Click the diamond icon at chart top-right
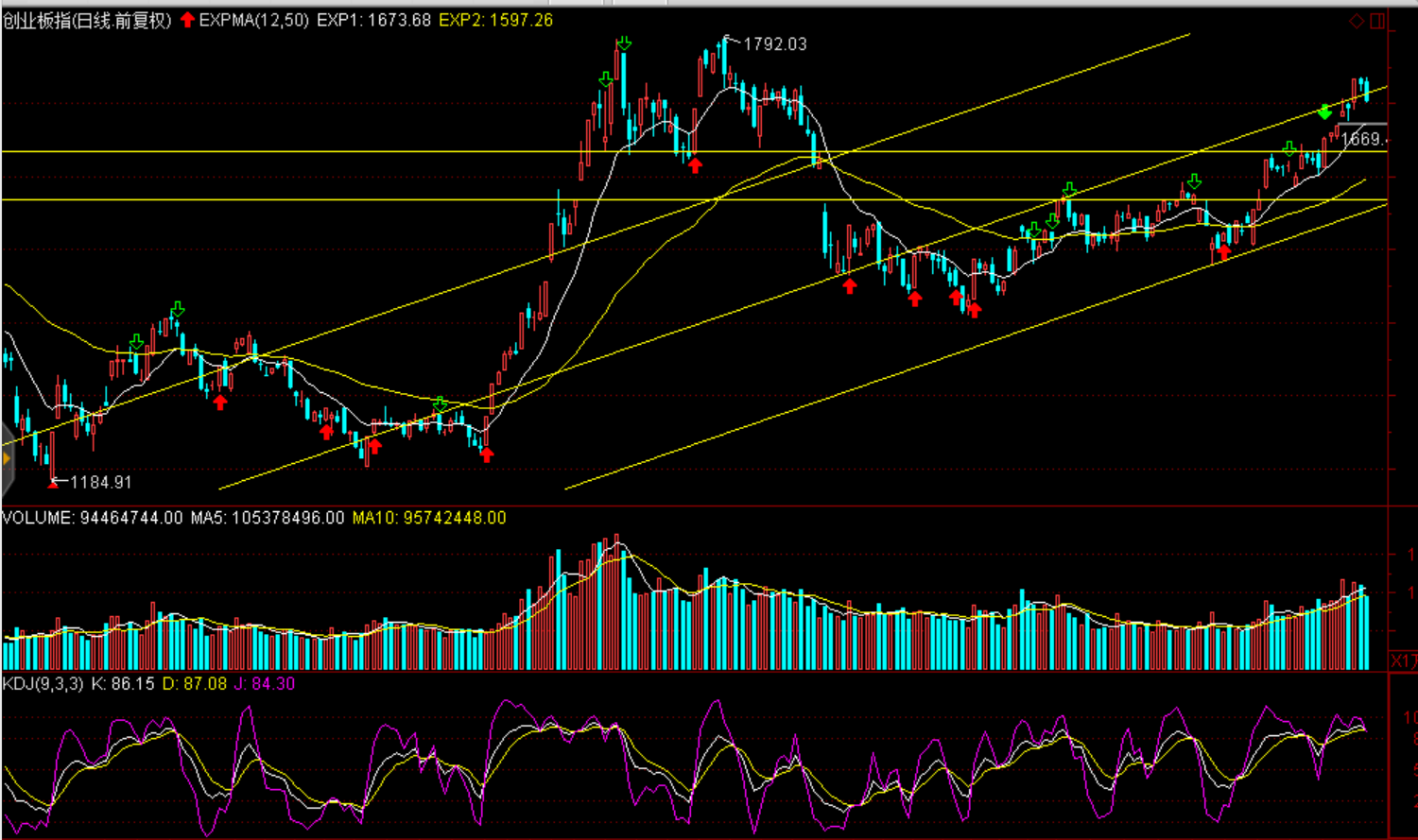Screen dimensions: 1418x840 pyautogui.click(x=1357, y=21)
